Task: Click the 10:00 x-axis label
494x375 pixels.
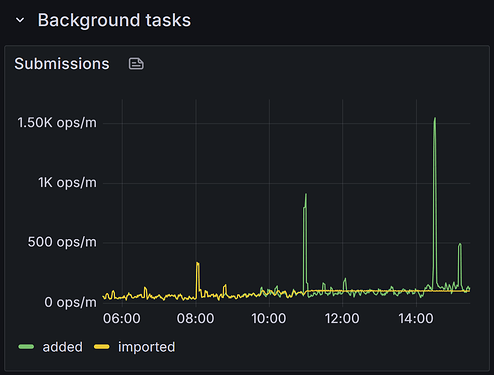Action: click(x=269, y=318)
